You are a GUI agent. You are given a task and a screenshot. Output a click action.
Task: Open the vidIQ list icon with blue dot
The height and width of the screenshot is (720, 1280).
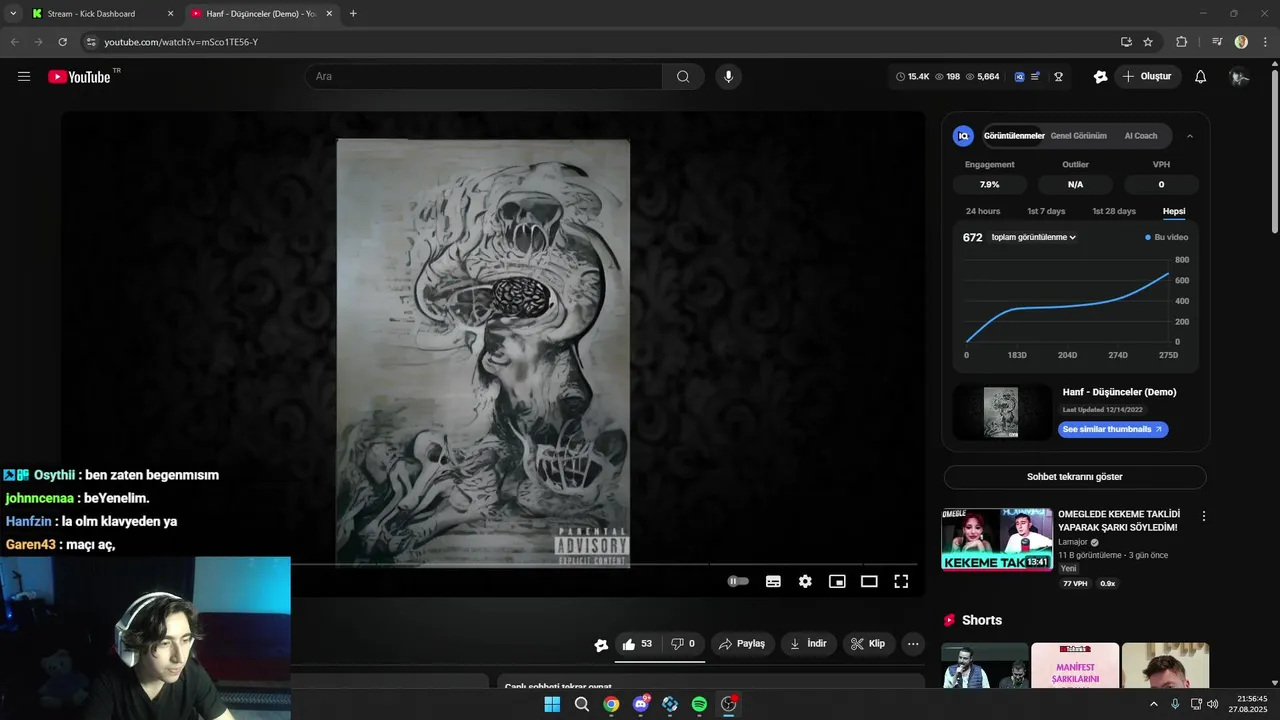click(x=1035, y=76)
